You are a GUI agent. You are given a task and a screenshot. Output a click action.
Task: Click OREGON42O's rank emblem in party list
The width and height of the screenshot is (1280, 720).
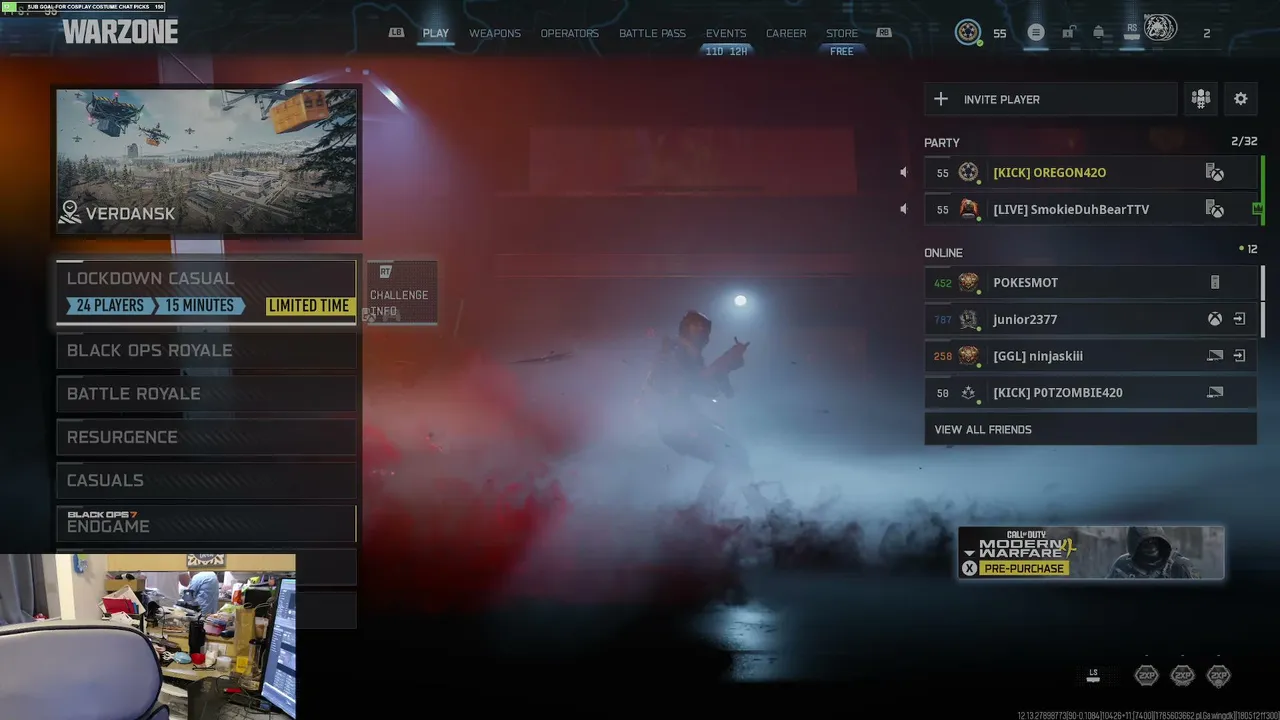(x=968, y=172)
